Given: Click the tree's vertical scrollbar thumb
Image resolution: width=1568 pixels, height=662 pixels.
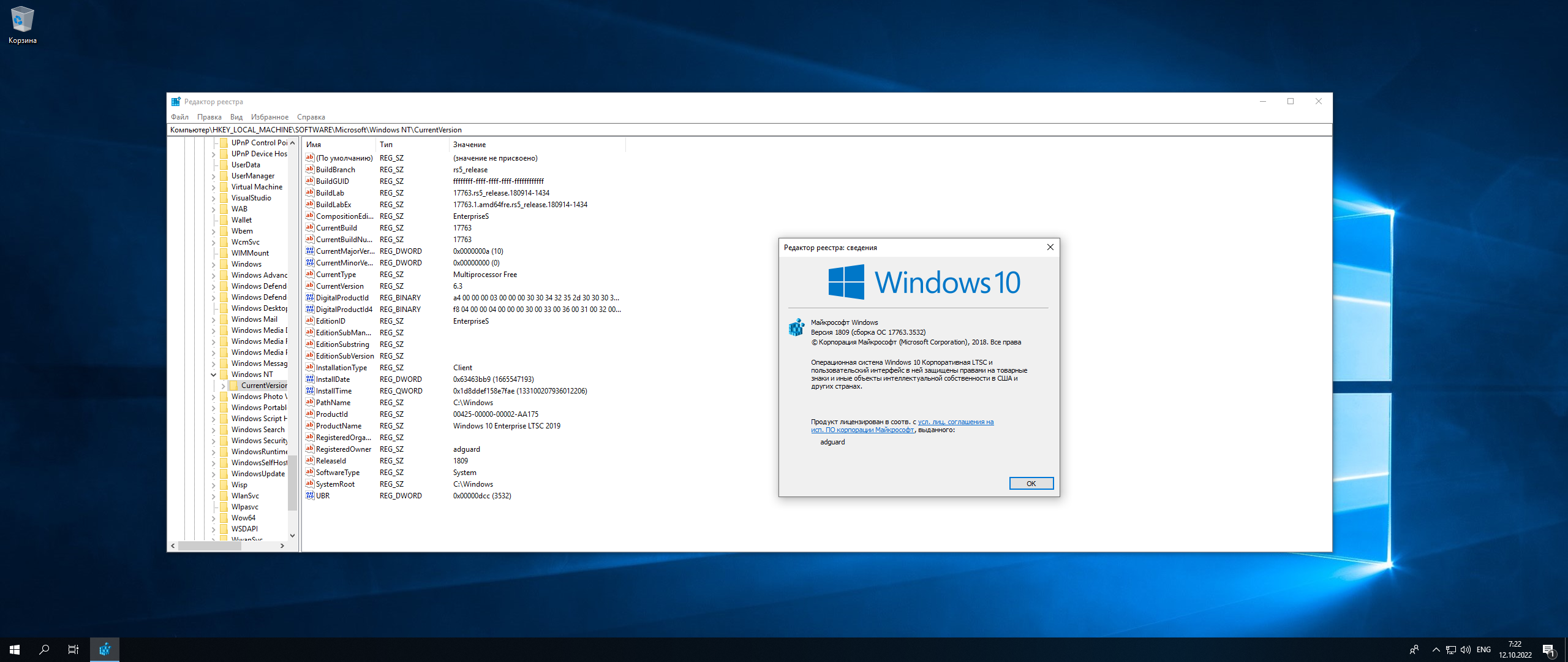Looking at the screenshot, I should [292, 483].
